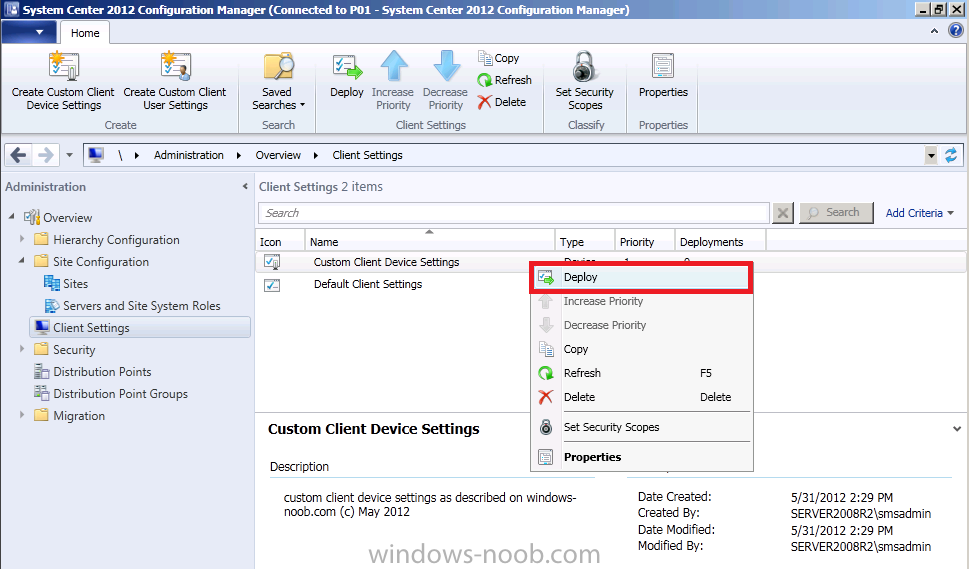The height and width of the screenshot is (569, 969).
Task: Click the Default Client Settings row icon
Action: 272,285
